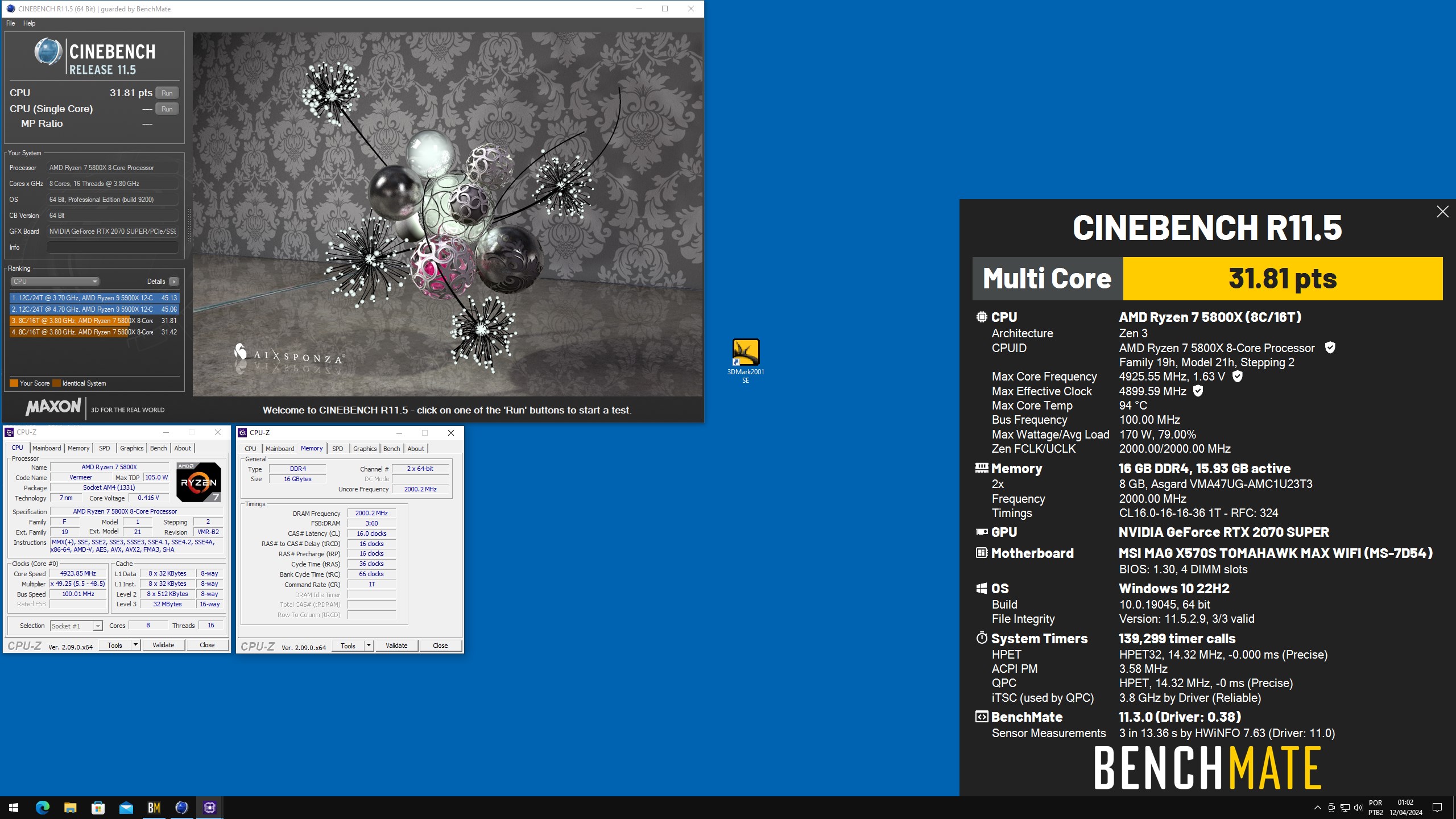The image size is (1456, 819).
Task: Run the CPU multi-core benchmark
Action: coord(167,93)
